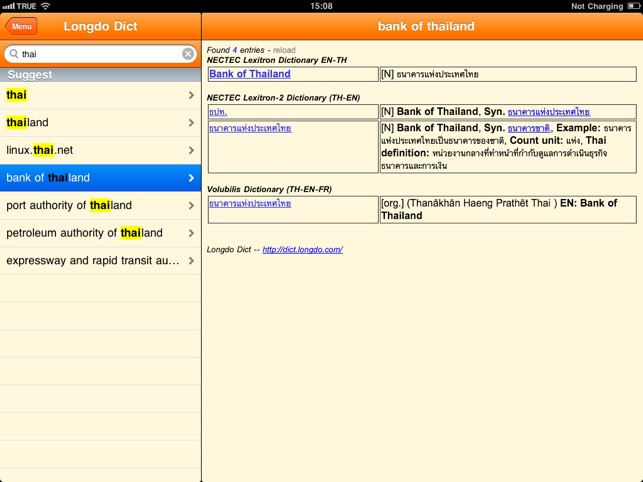The width and height of the screenshot is (643, 482).
Task: Open Thai headword link under Lexitron-2 Dictionary
Action: tap(250, 128)
